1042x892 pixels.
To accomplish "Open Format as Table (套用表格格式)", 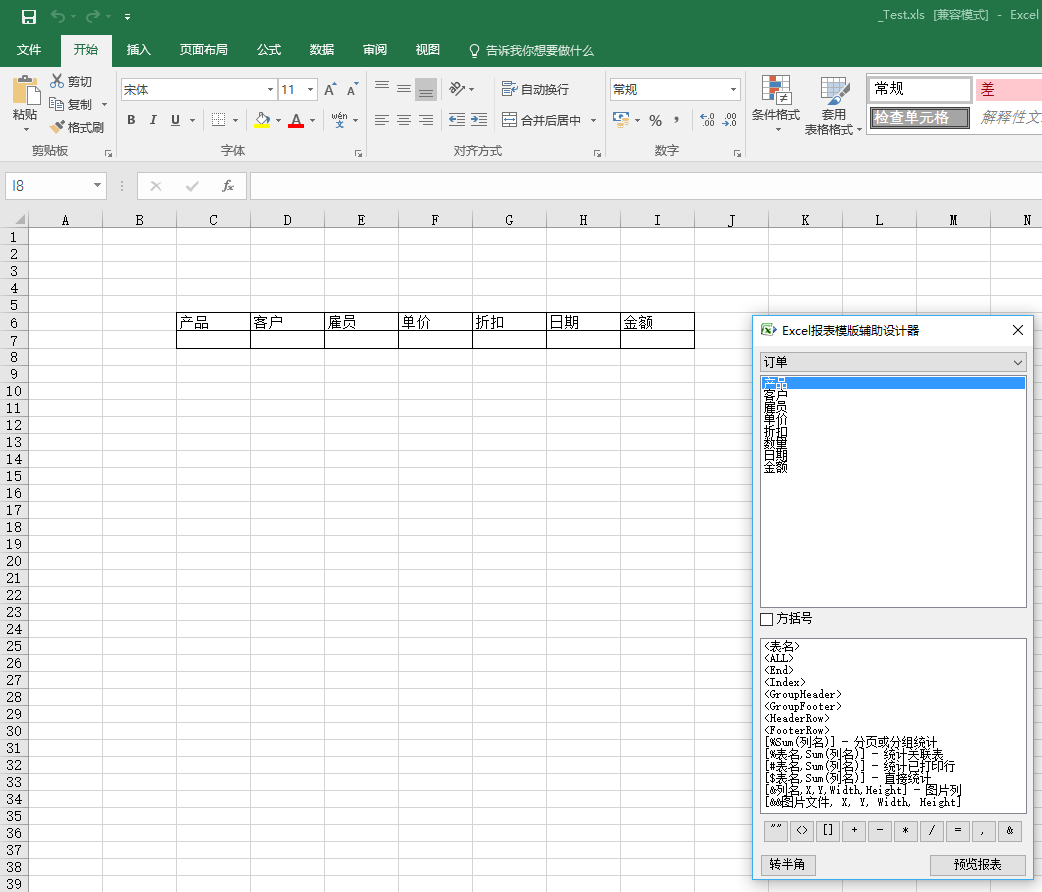I will pyautogui.click(x=833, y=105).
